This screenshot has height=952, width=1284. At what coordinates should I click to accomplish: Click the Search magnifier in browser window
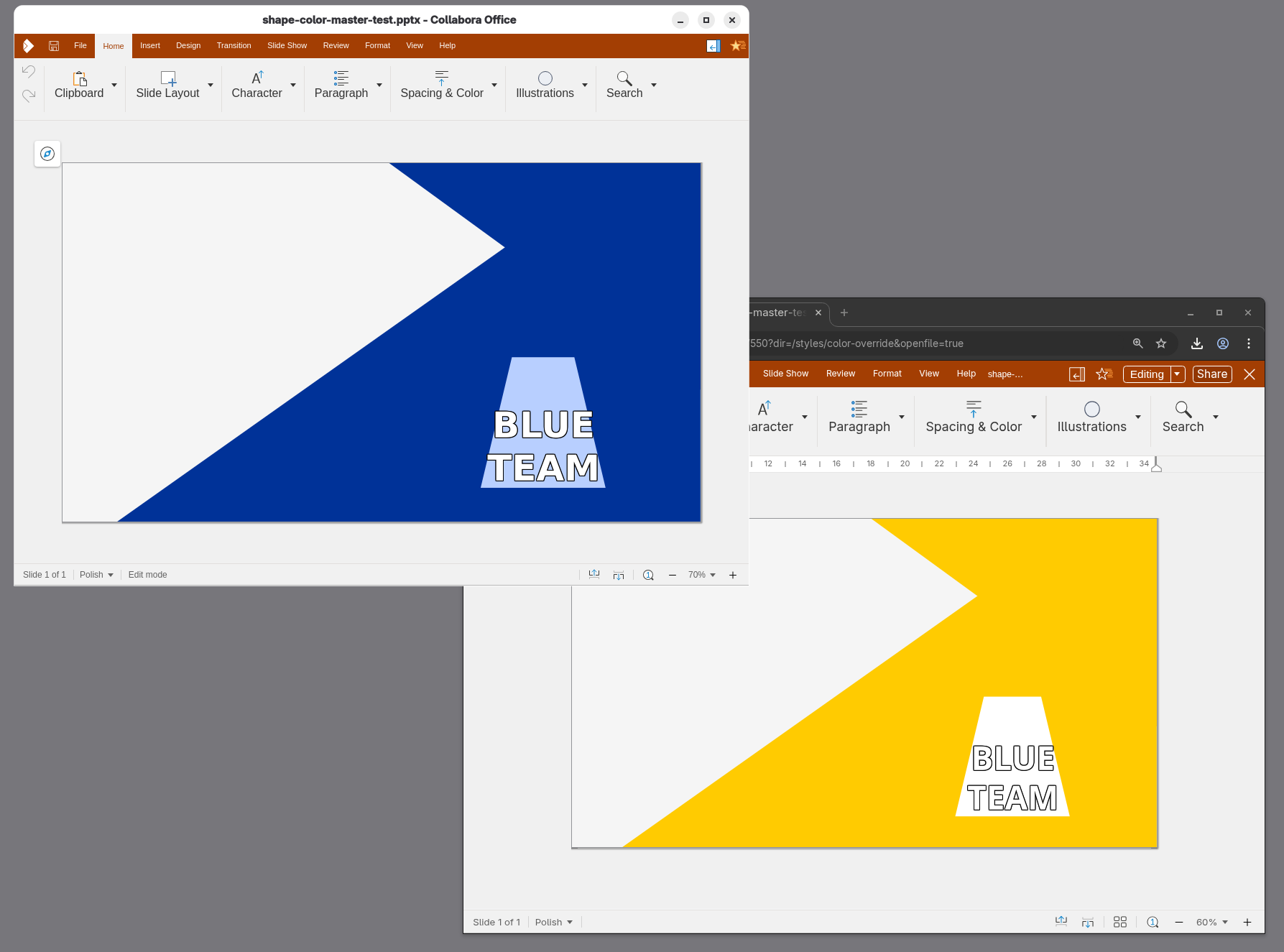coord(1183,417)
